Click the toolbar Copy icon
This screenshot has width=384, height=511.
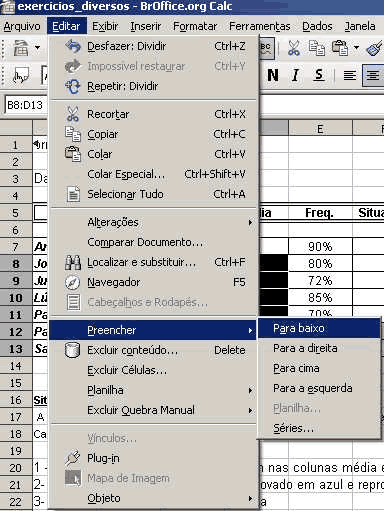point(317,48)
